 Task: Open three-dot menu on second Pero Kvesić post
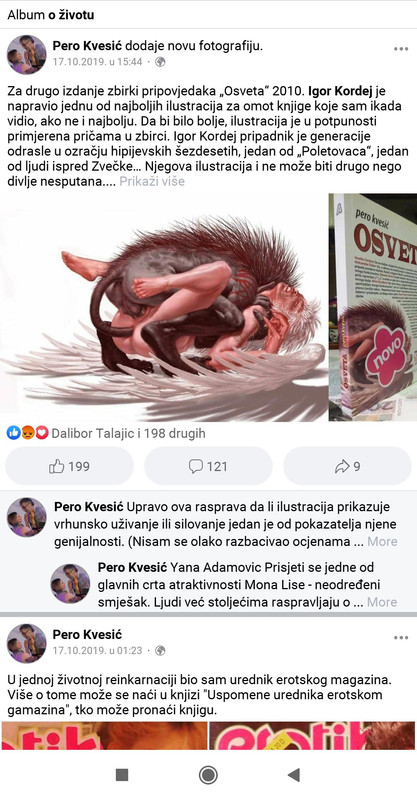[401, 638]
